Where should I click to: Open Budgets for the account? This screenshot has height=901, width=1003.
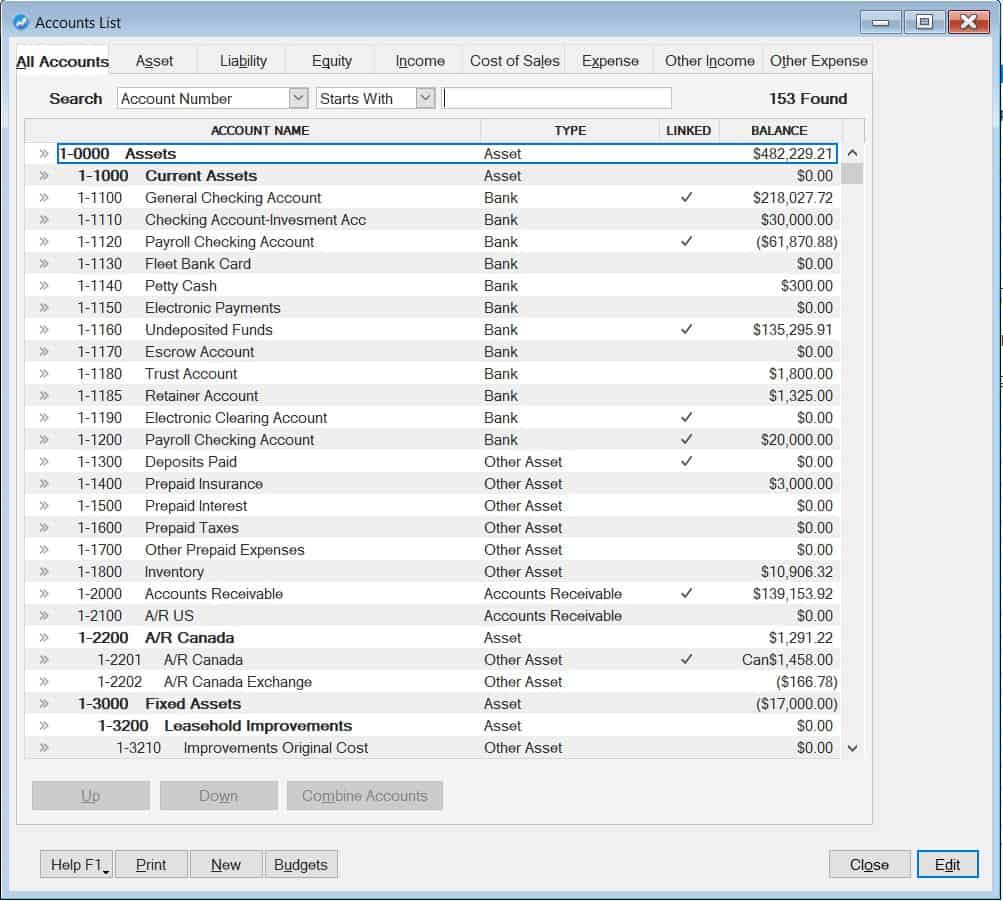(301, 865)
